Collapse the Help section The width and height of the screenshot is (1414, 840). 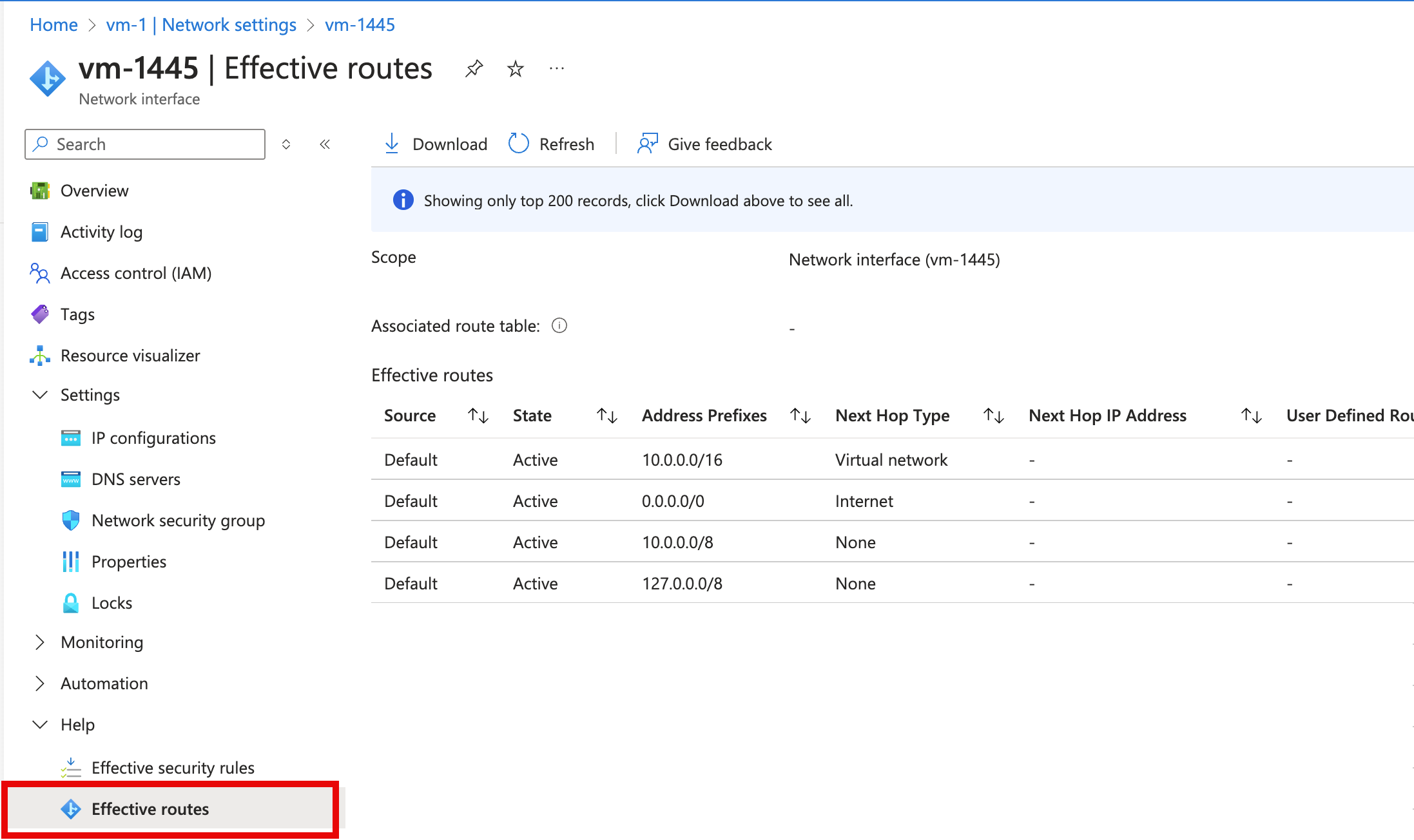tap(40, 724)
